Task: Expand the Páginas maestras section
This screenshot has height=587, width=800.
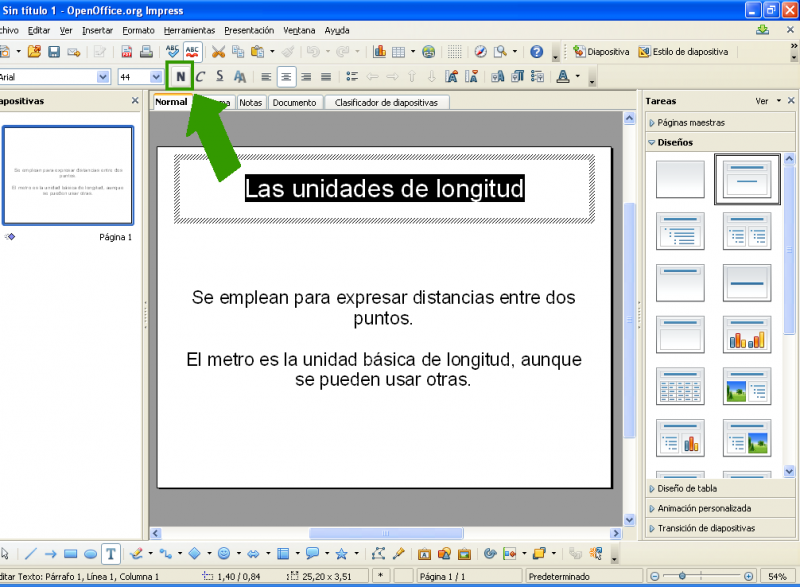Action: (x=690, y=123)
